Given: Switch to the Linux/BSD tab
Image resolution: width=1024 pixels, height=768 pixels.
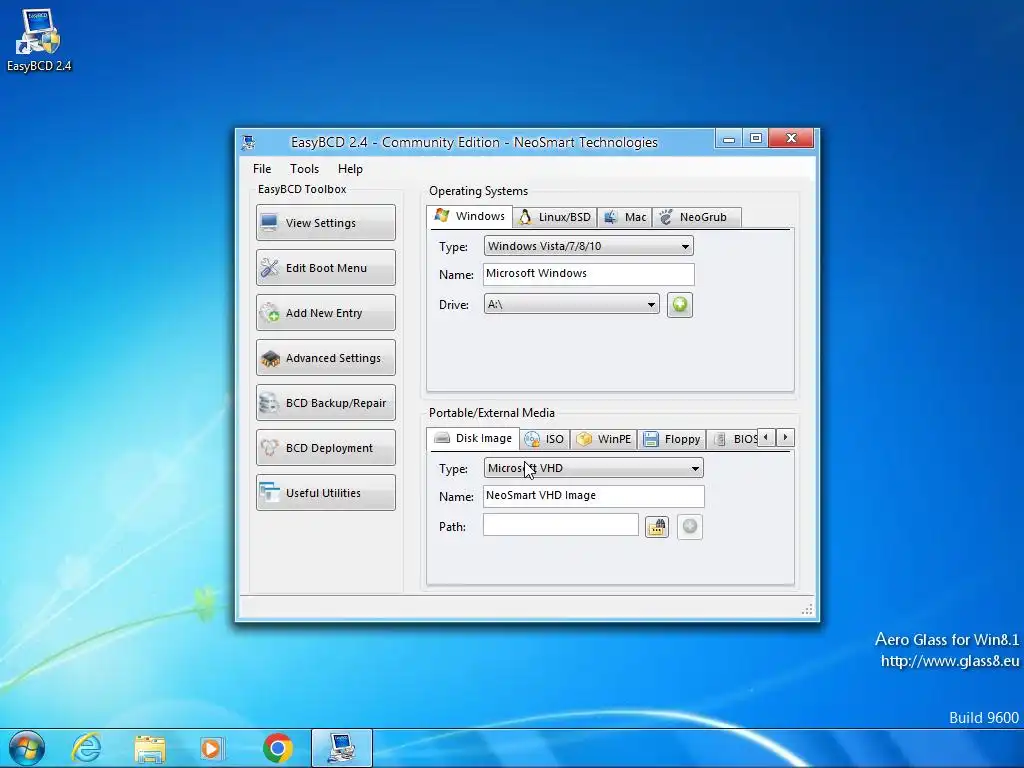Looking at the screenshot, I should coord(555,217).
